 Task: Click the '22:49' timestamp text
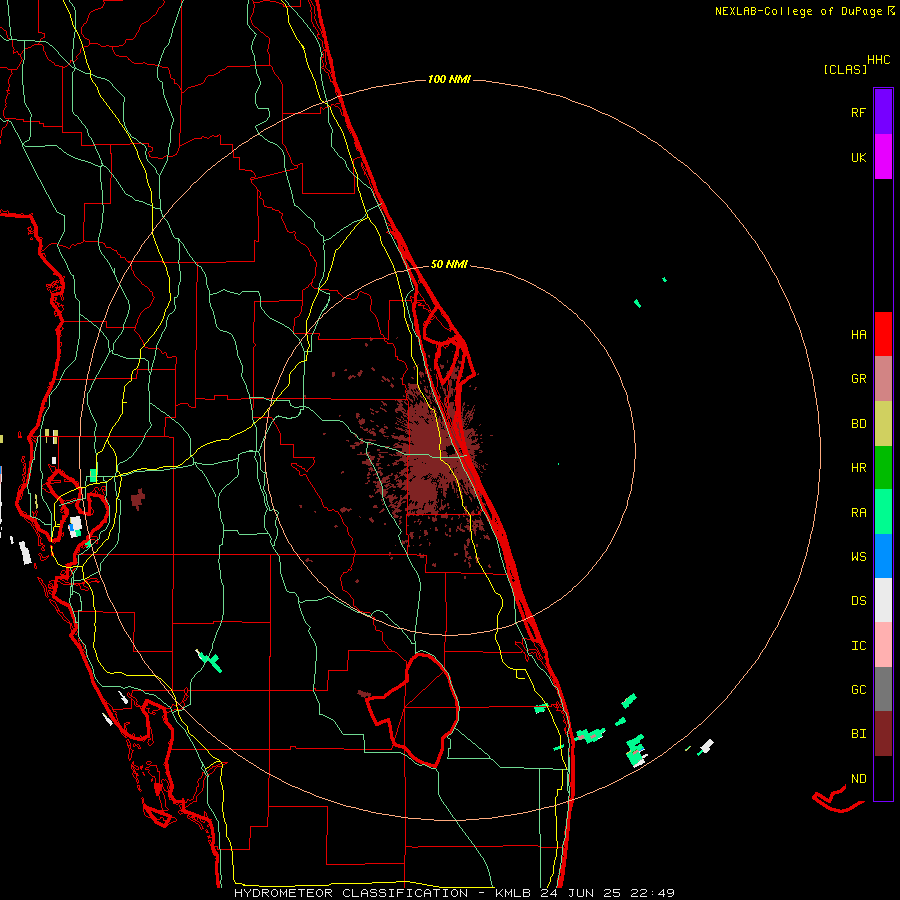click(x=653, y=893)
